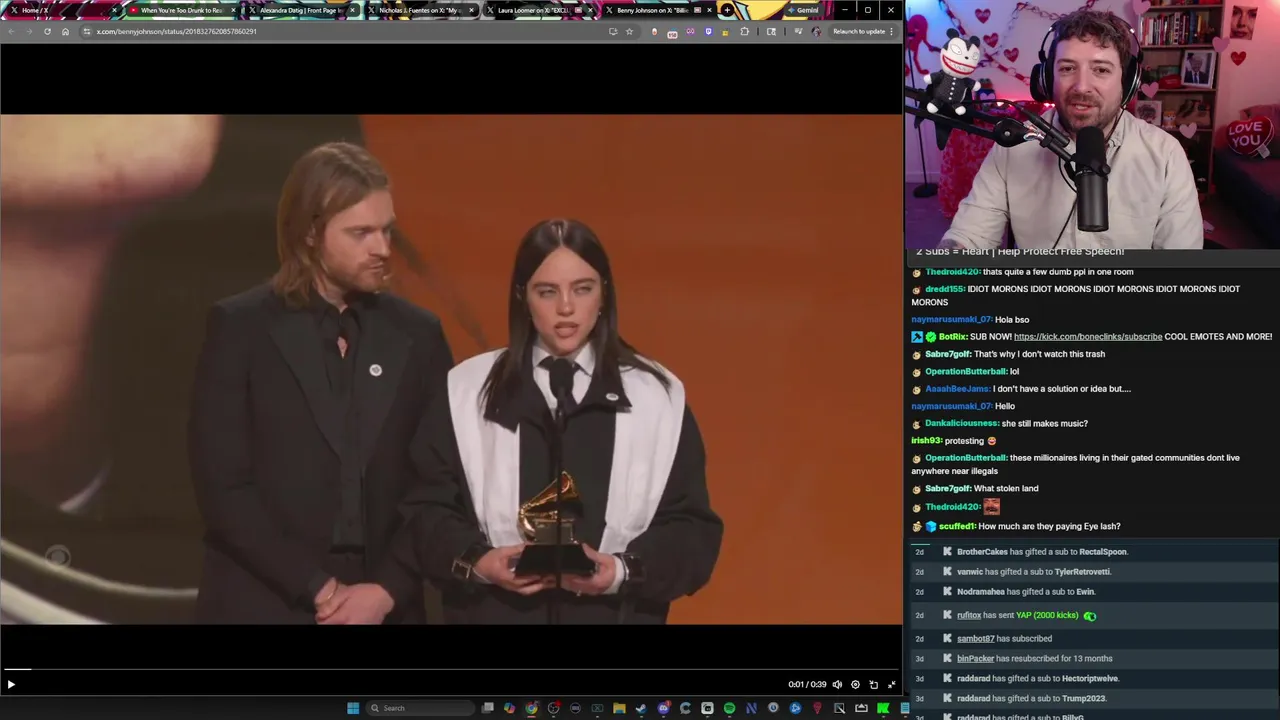Click the 0:01 / 0:39 video time display
Viewport: 1280px width, 720px height.
[x=807, y=684]
